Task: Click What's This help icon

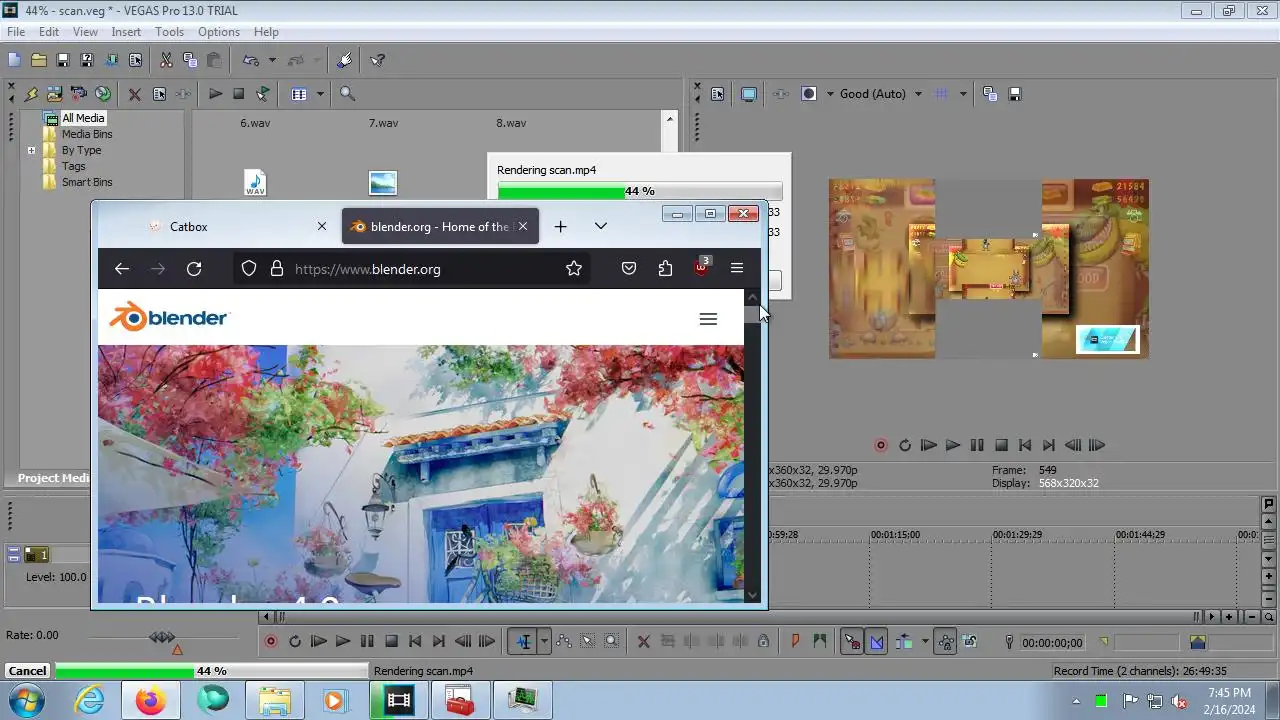Action: click(377, 60)
